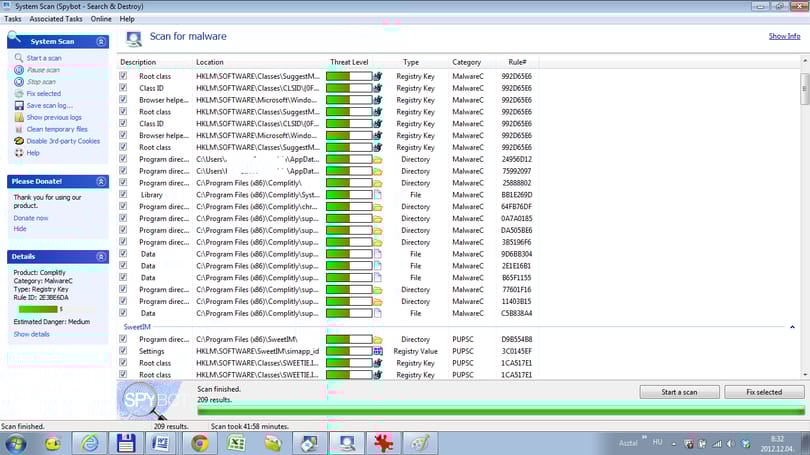Click the Stop scan icon in sidebar
The image size is (810, 455).
pyautogui.click(x=19, y=82)
